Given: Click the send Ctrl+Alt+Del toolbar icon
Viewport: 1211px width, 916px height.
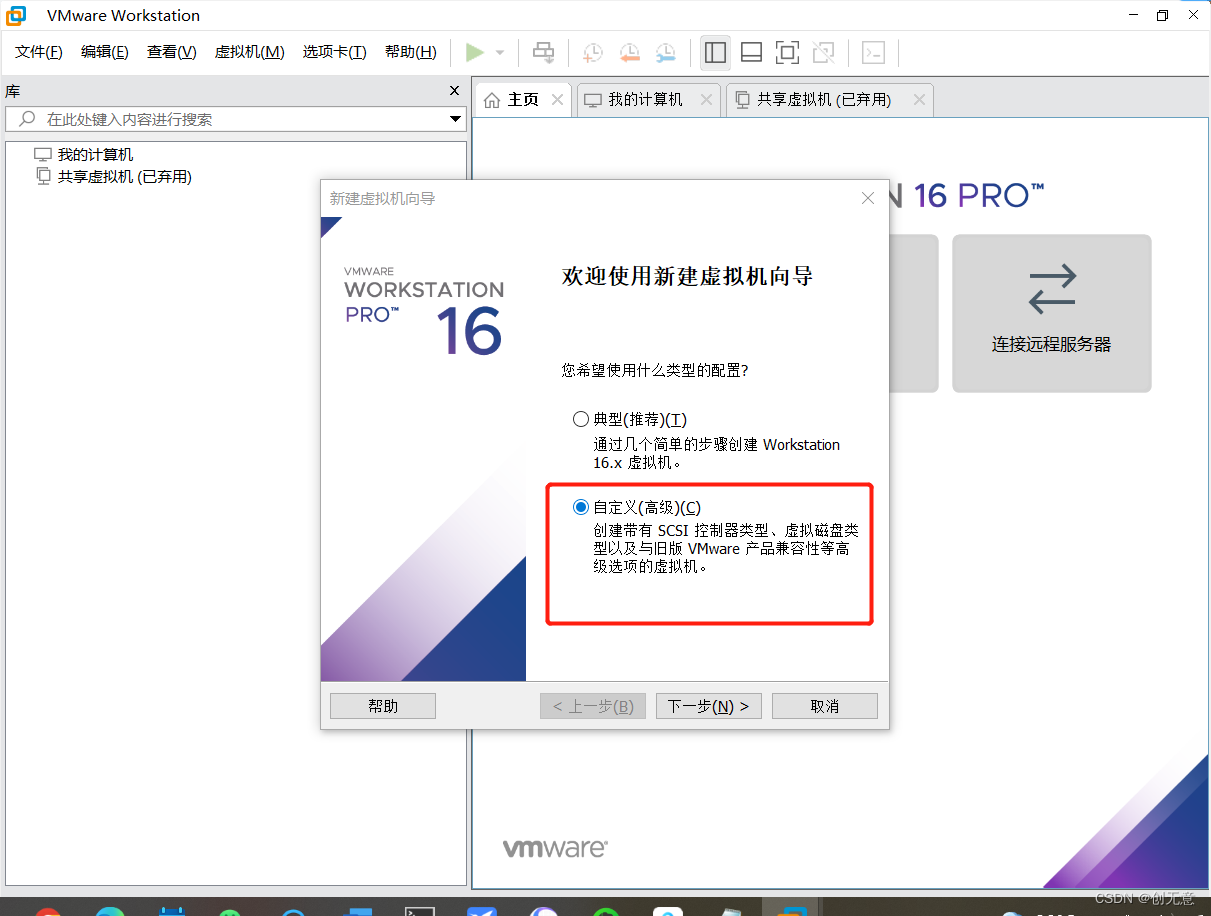Looking at the screenshot, I should point(543,52).
